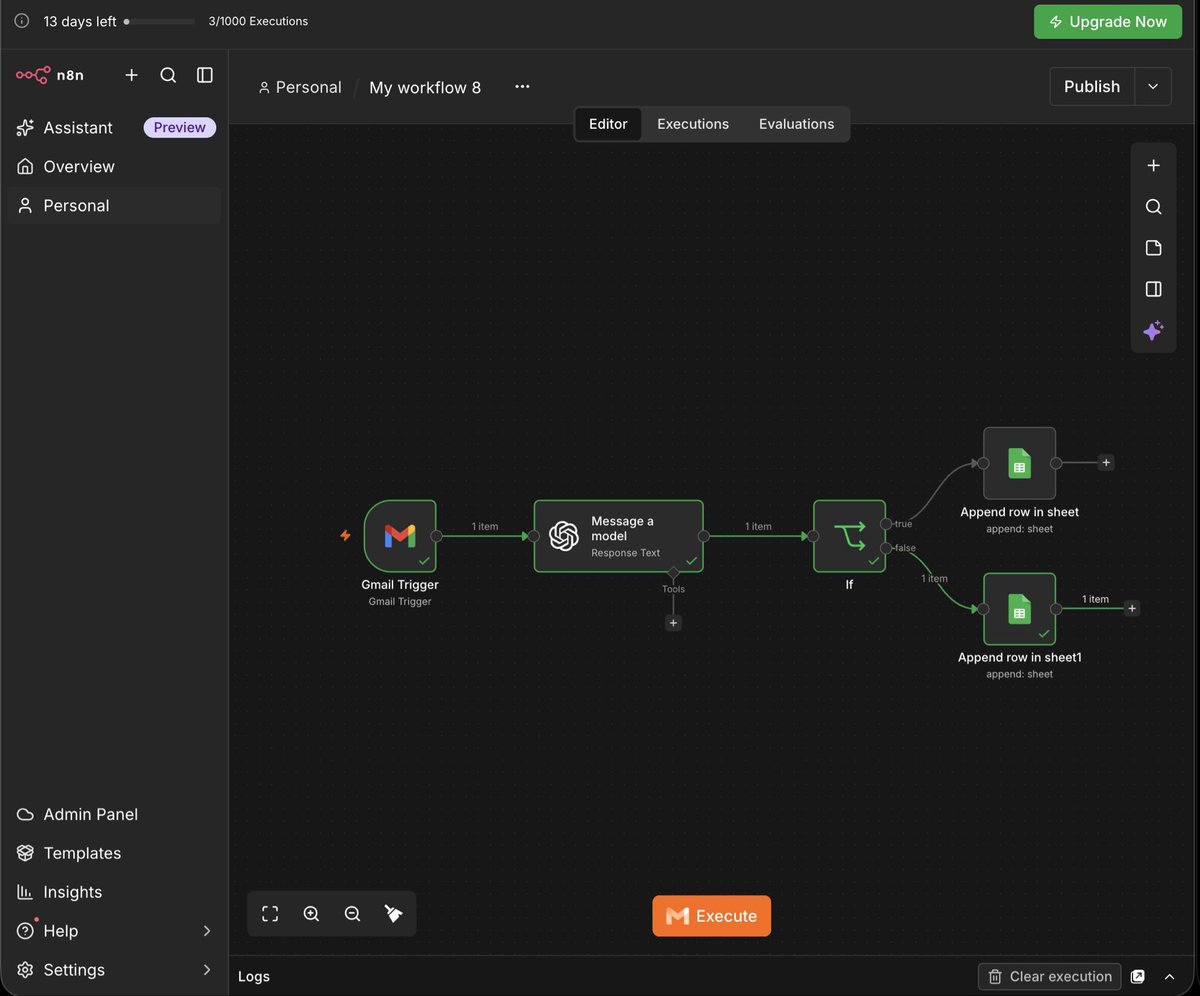
Task: Select Personal in the sidebar
Action: click(114, 205)
